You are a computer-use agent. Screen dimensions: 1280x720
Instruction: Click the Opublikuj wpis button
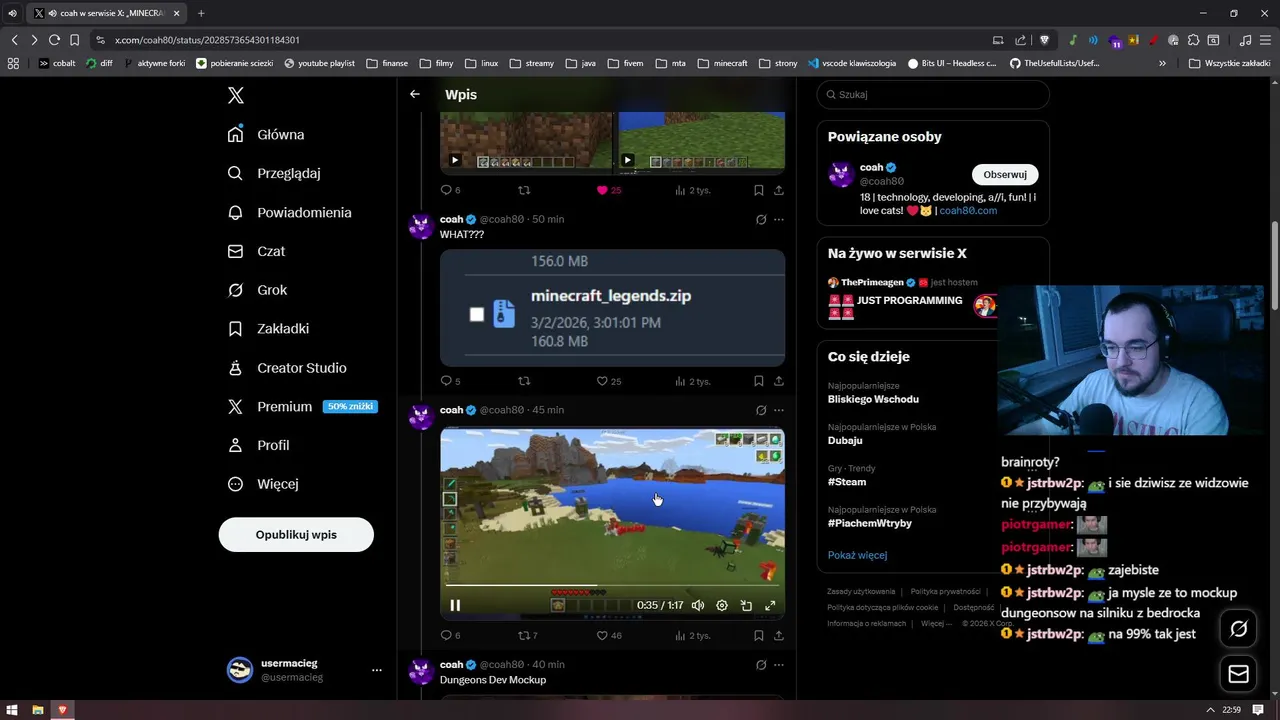click(x=296, y=534)
